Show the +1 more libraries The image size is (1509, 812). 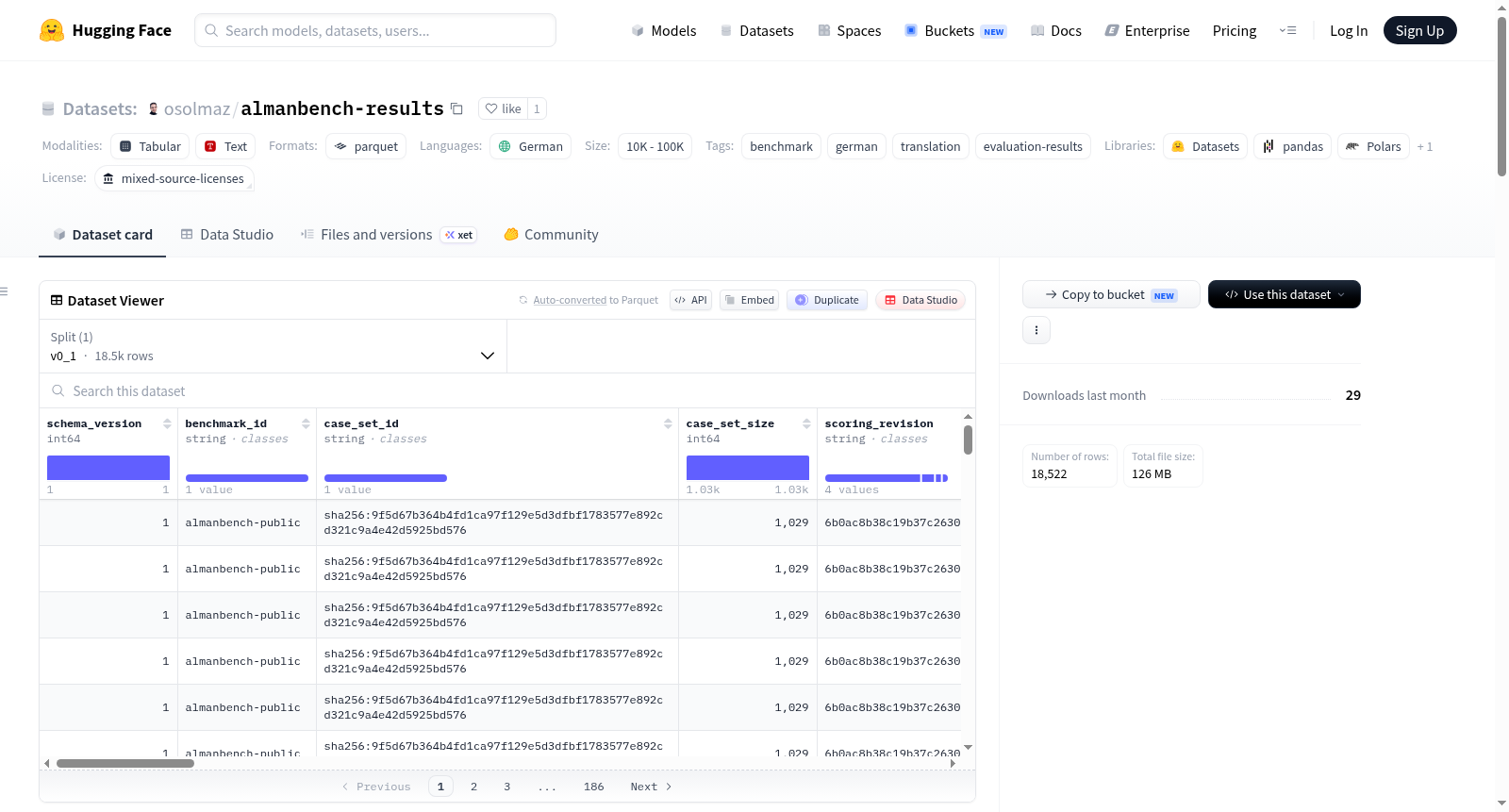click(x=1425, y=146)
